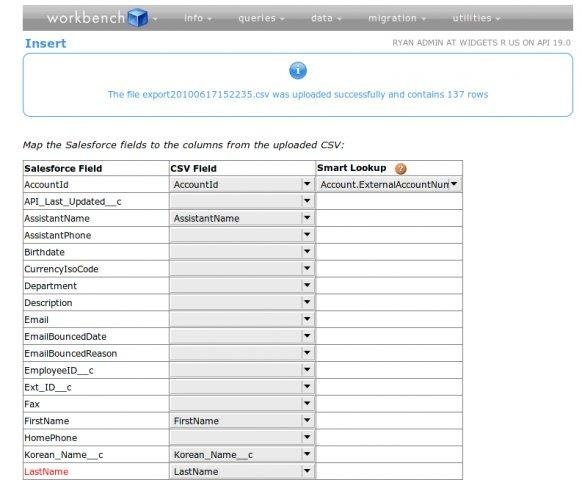The width and height of the screenshot is (582, 480).
Task: Open the CSV Field dropdown for LastName
Action: point(242,471)
